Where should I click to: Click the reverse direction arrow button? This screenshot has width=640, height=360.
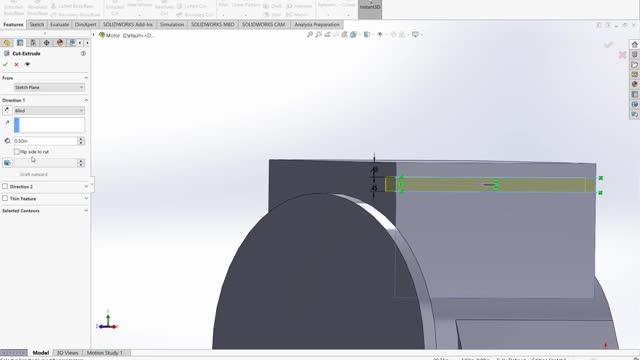tap(7, 111)
